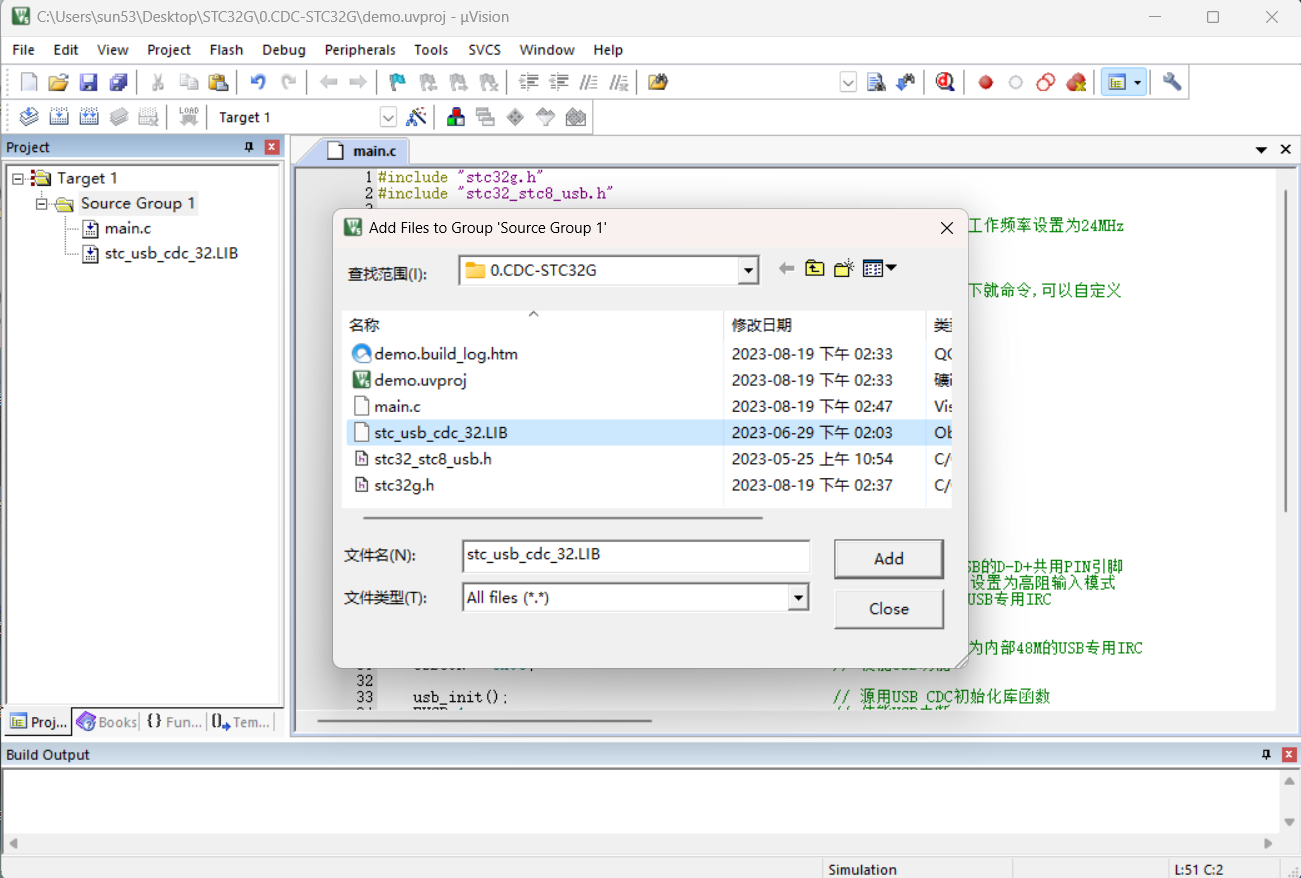Click the Redo arrow icon
This screenshot has width=1301, height=878.
[289, 82]
